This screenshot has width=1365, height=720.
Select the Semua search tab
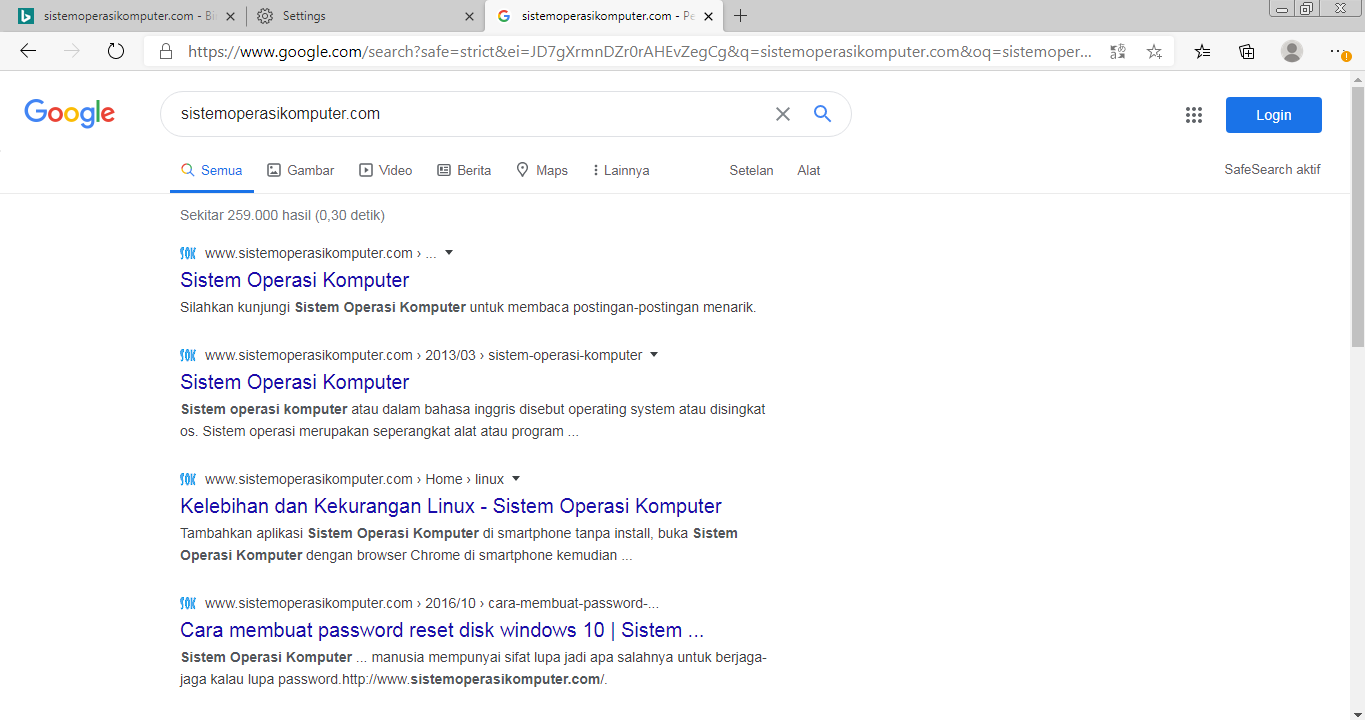click(212, 170)
